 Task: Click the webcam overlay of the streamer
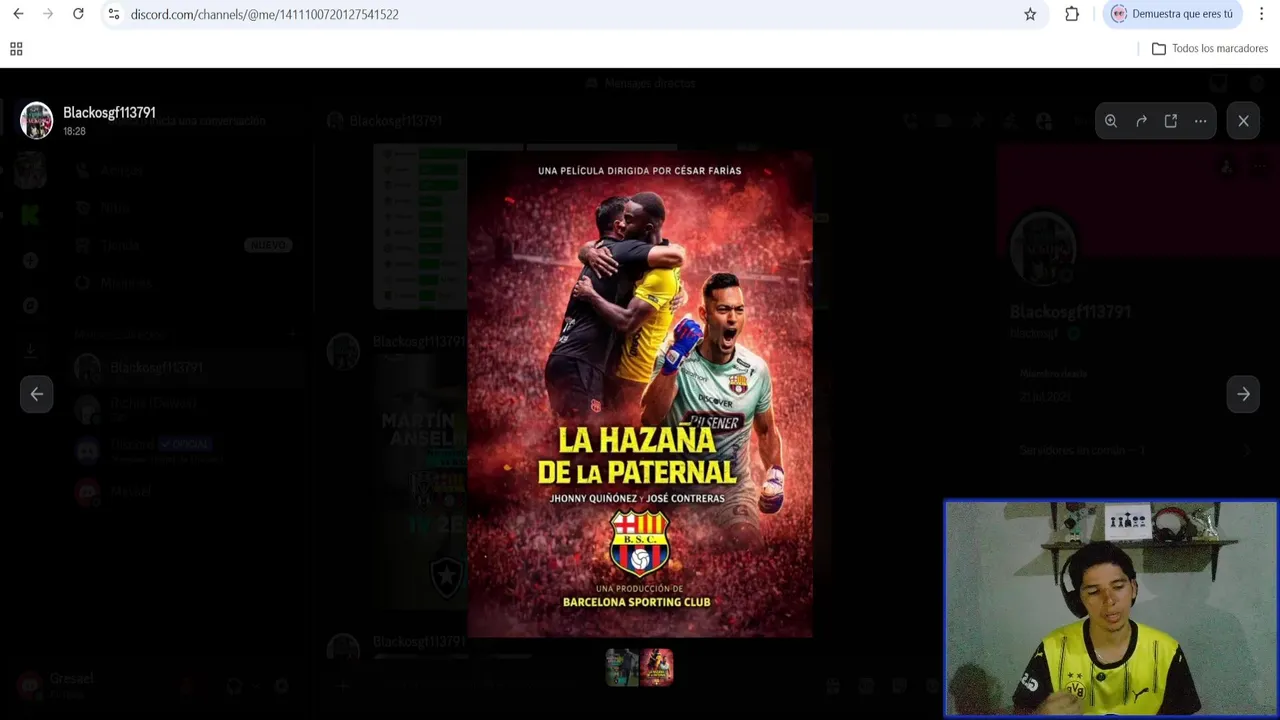pyautogui.click(x=1111, y=609)
